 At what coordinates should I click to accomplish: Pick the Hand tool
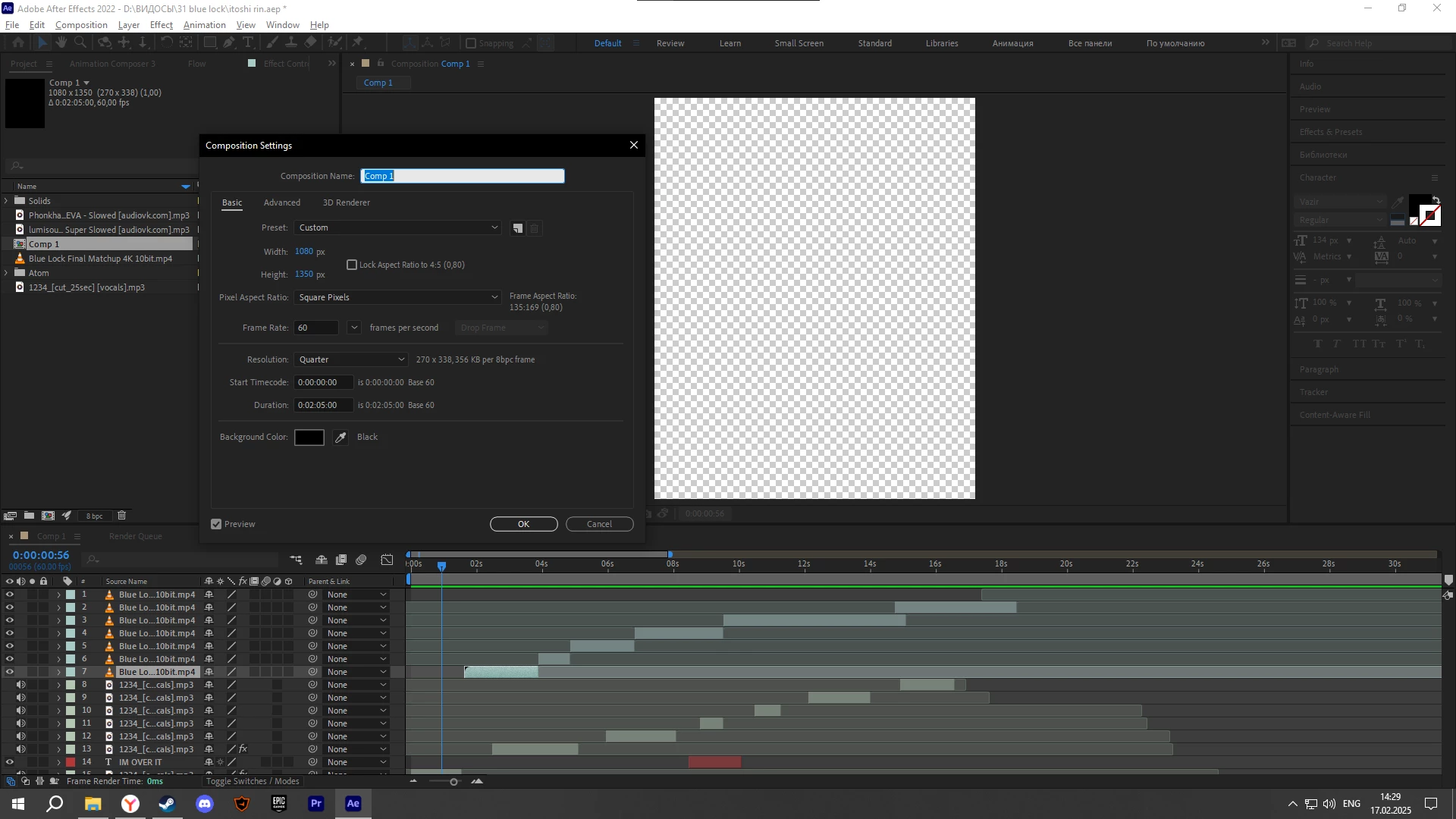(x=61, y=43)
